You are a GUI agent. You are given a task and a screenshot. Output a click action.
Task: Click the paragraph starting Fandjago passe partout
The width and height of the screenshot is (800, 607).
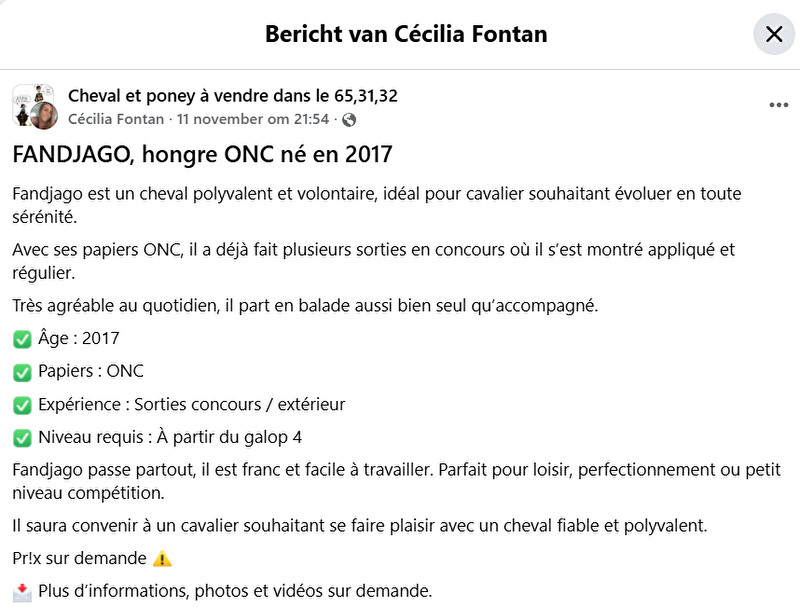tap(390, 480)
